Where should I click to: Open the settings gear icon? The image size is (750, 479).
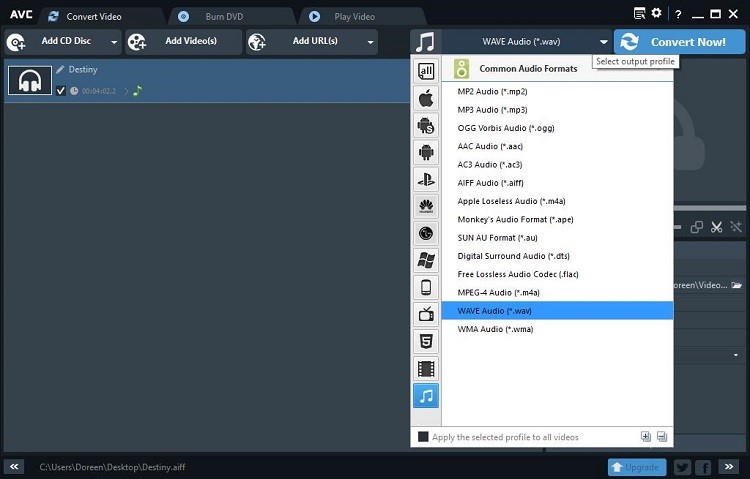656,13
